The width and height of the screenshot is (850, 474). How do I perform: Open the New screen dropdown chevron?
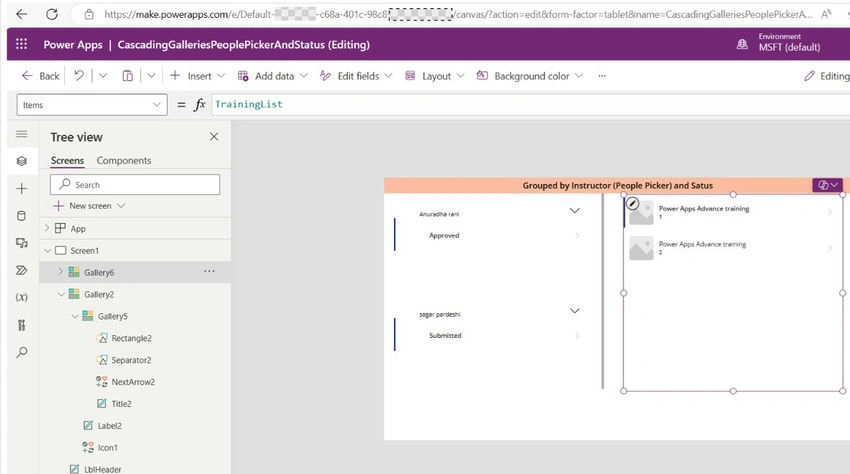pyautogui.click(x=121, y=206)
